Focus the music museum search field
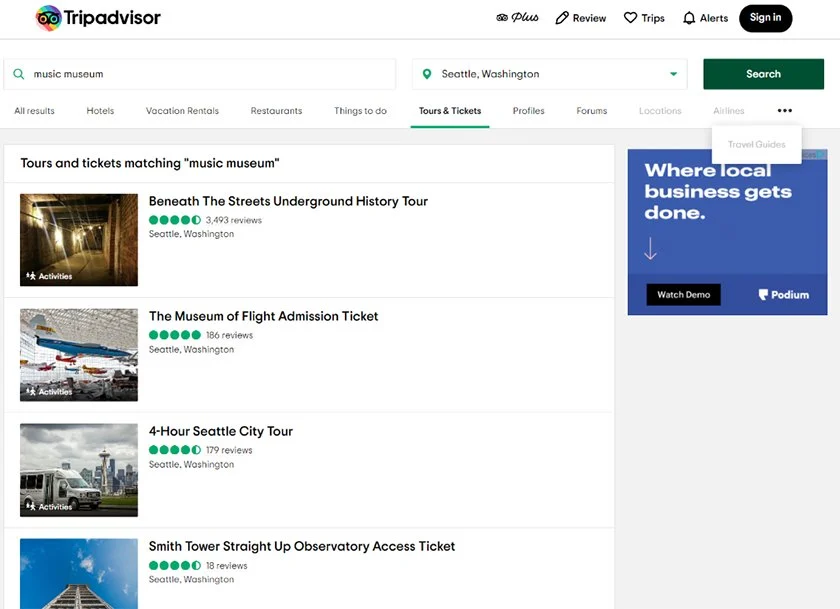Screen dimensions: 840x609 [200, 74]
